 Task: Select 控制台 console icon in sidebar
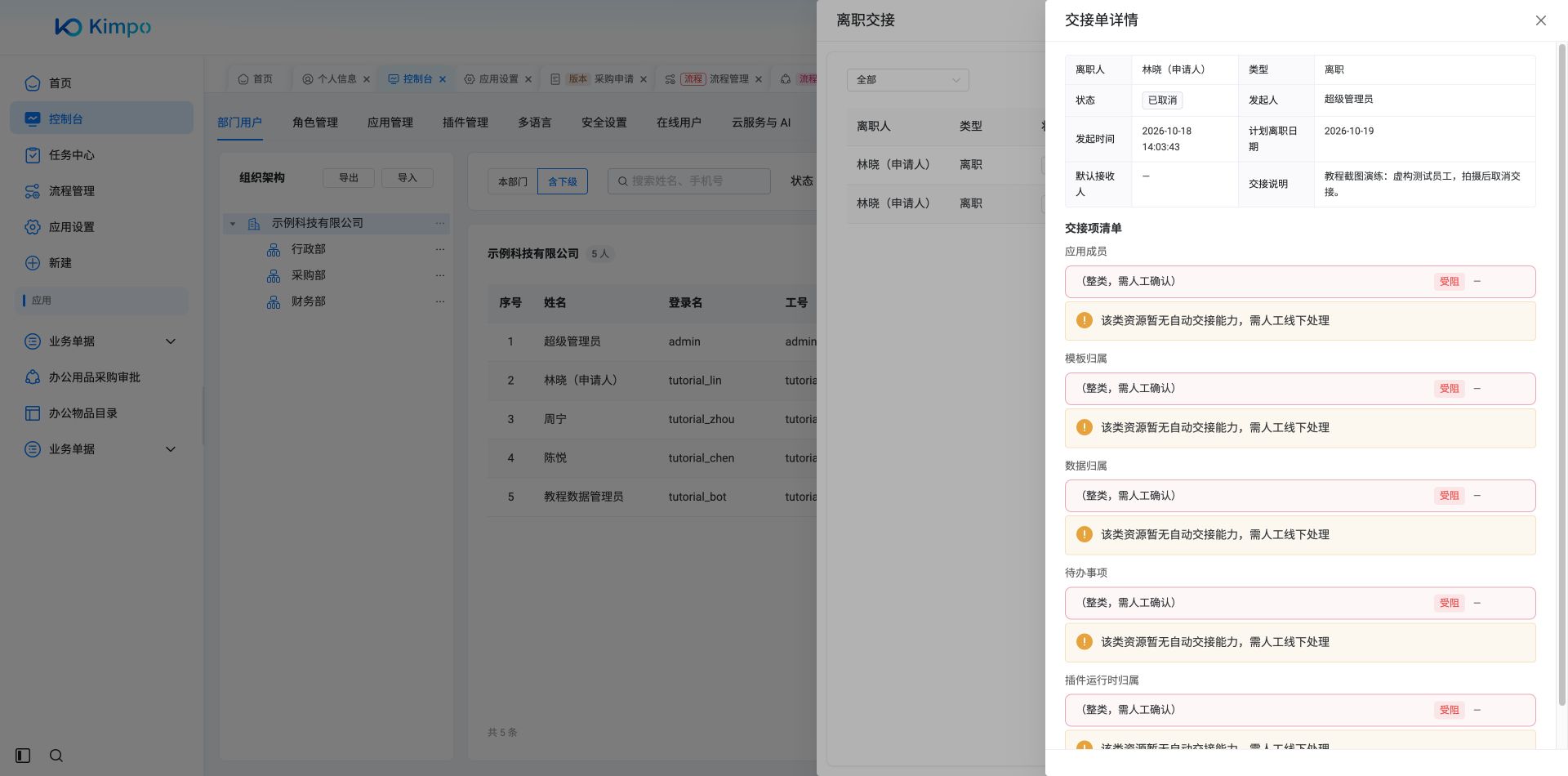pos(33,118)
